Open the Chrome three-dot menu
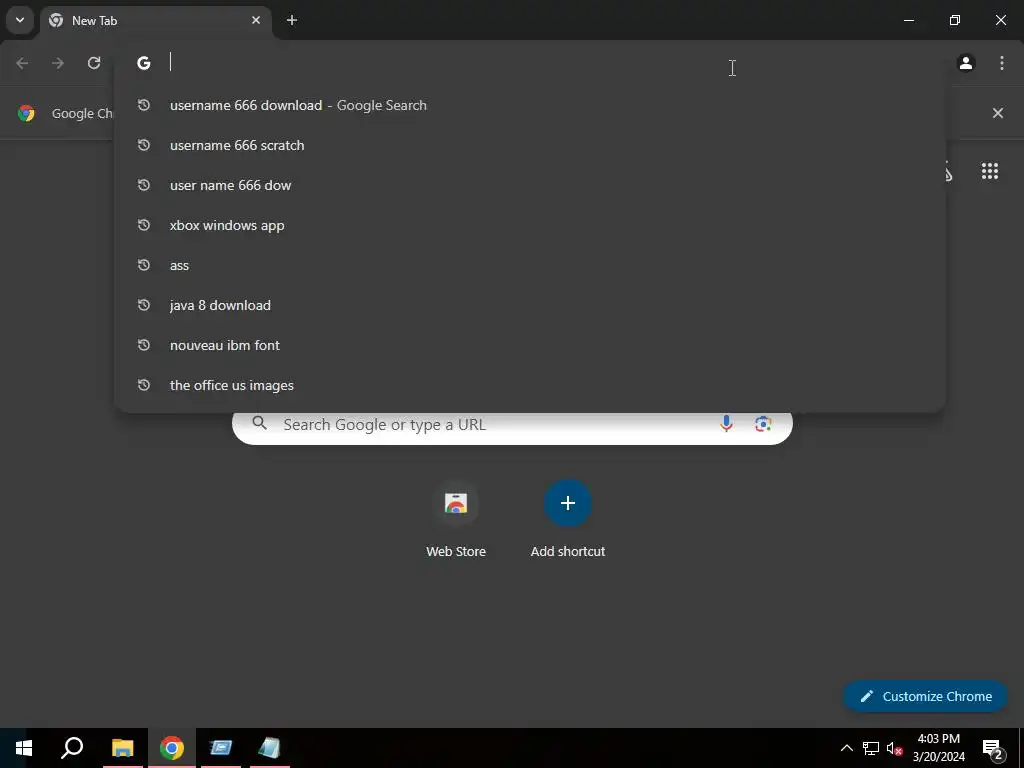 tap(1002, 63)
